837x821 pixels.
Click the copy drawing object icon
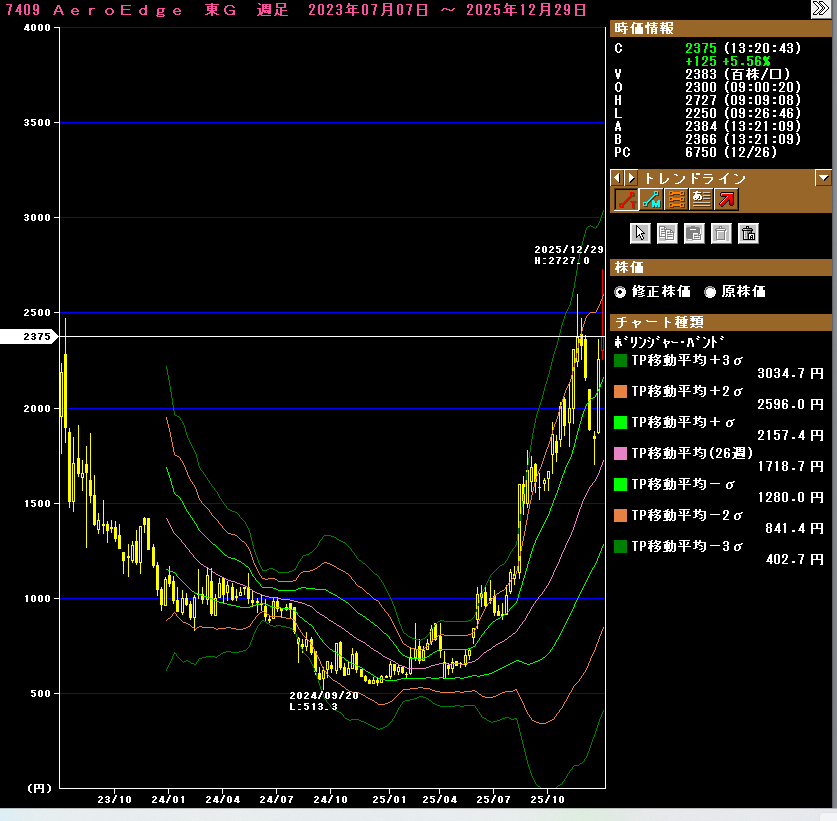(667, 233)
